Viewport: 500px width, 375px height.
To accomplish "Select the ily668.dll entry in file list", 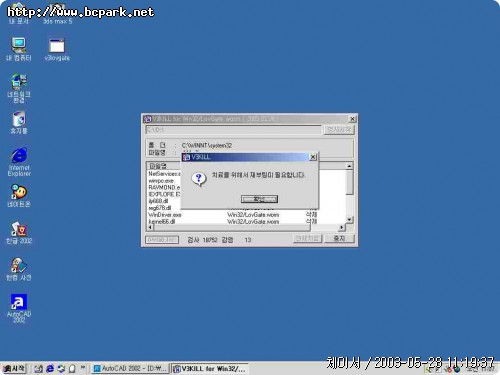I will 158,201.
